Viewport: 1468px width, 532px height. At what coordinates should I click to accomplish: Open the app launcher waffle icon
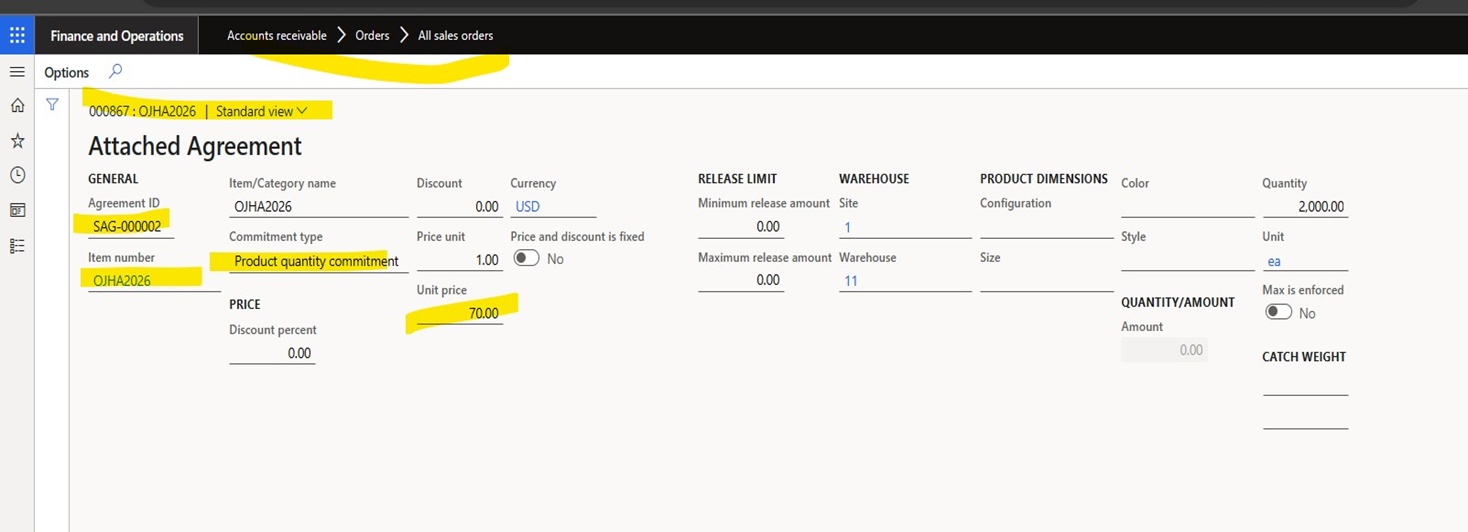(17, 36)
